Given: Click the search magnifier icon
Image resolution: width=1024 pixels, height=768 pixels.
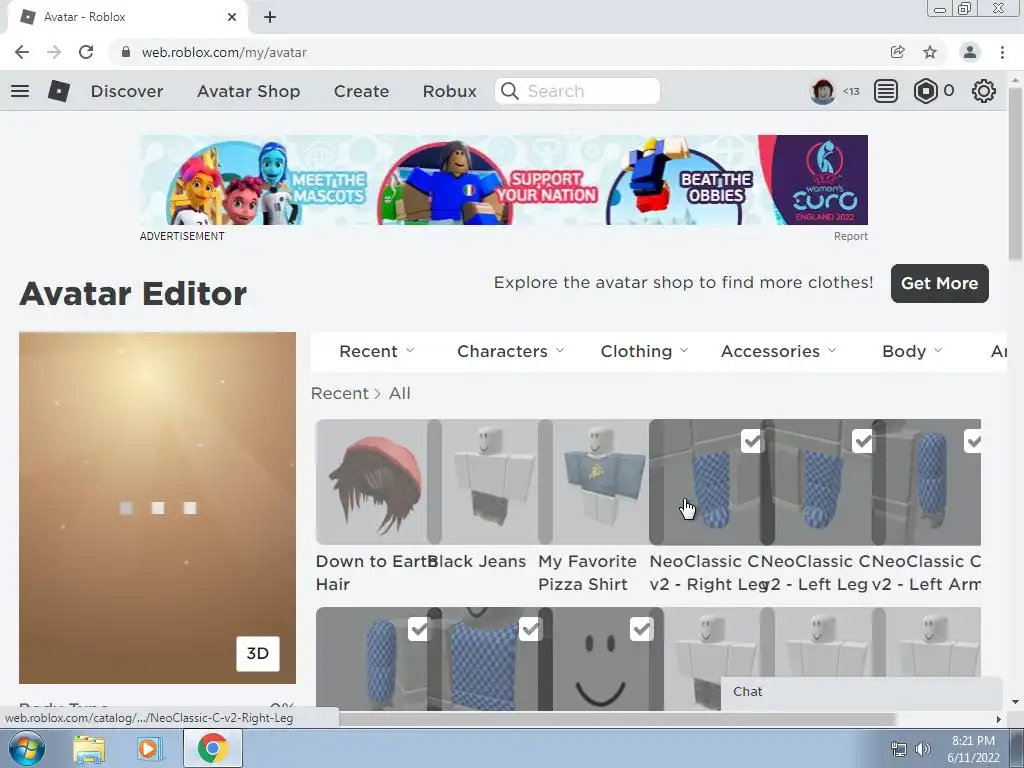Looking at the screenshot, I should 509,91.
